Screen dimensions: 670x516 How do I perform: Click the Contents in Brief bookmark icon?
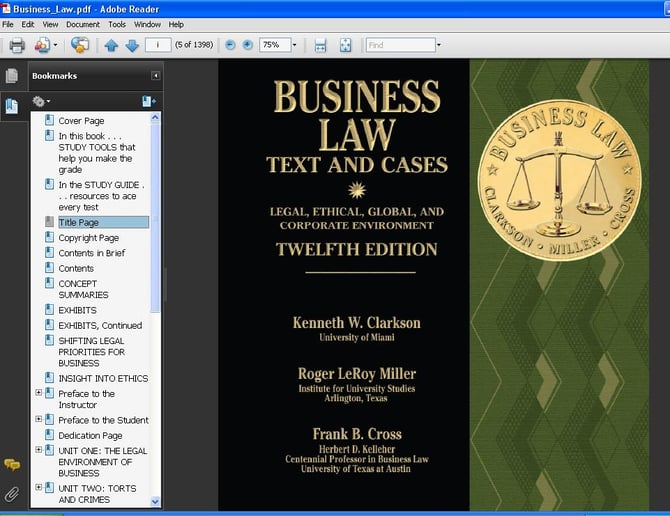[x=50, y=252]
